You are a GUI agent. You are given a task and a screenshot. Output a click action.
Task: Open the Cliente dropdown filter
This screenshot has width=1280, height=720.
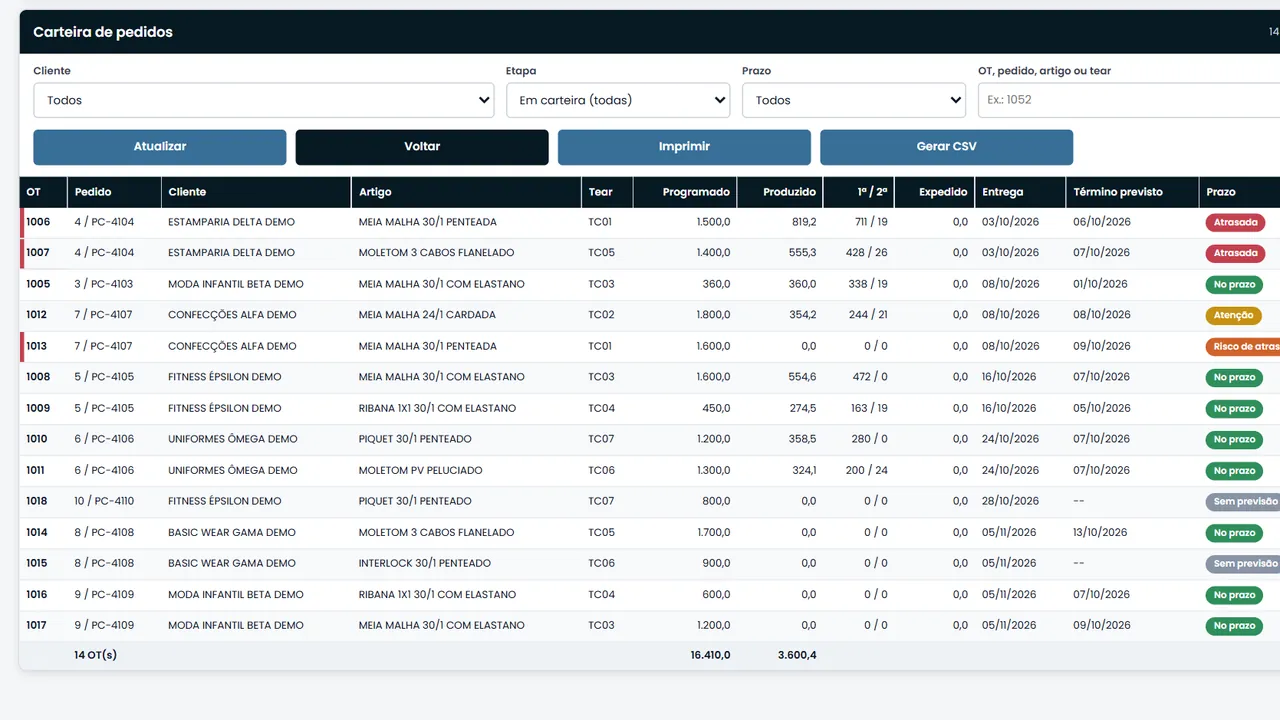[x=264, y=100]
